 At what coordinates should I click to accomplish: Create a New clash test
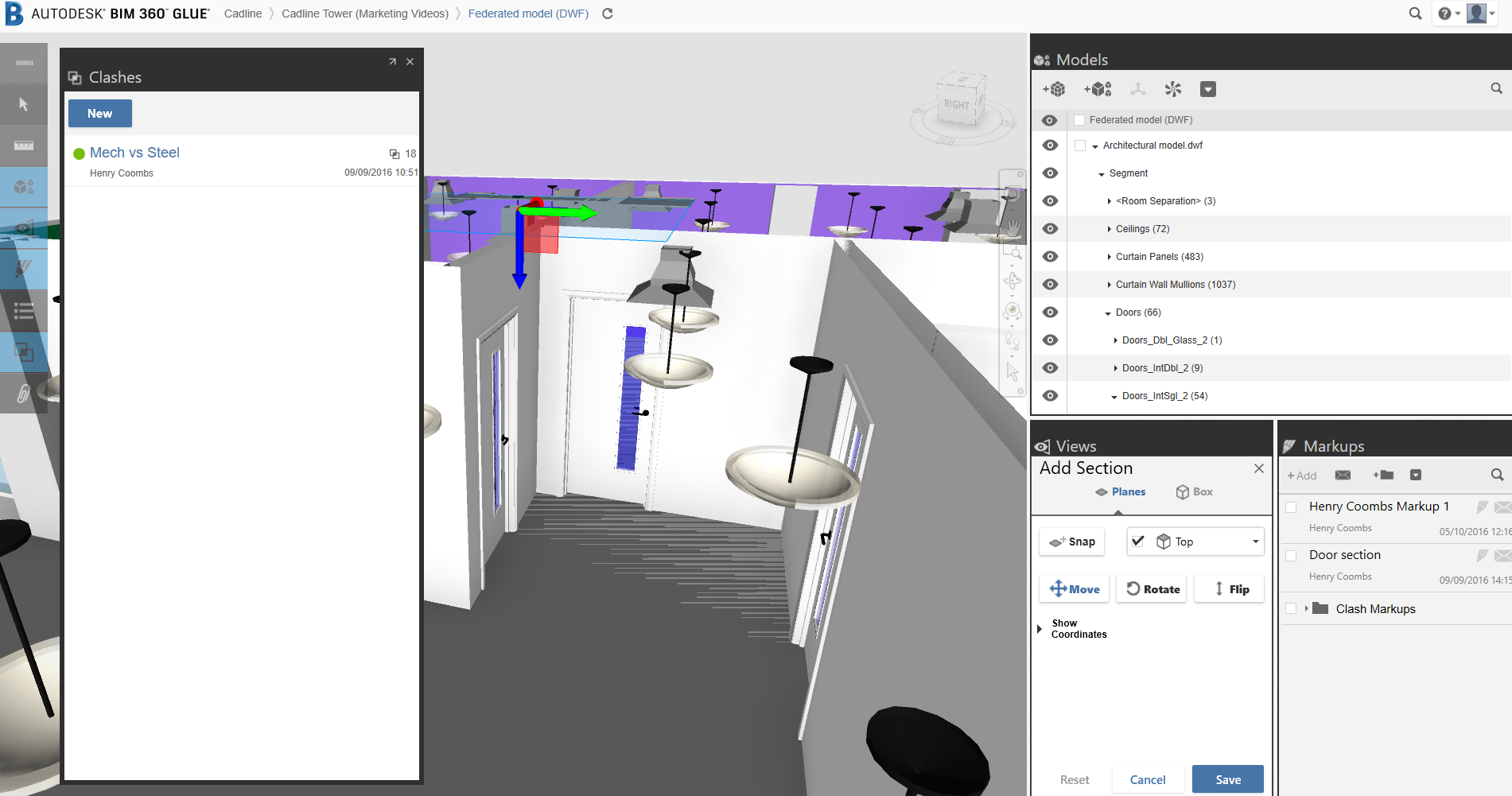point(100,113)
